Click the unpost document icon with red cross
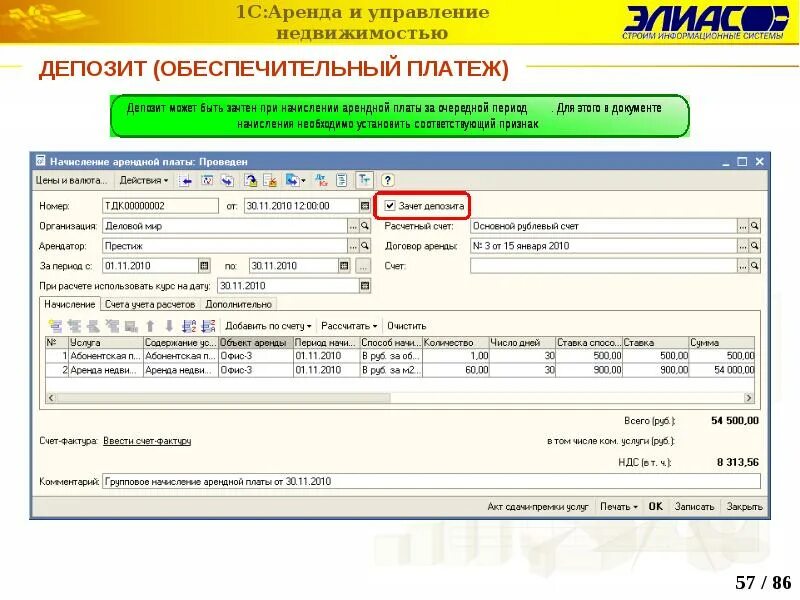This screenshot has width=800, height=600. pos(270,180)
